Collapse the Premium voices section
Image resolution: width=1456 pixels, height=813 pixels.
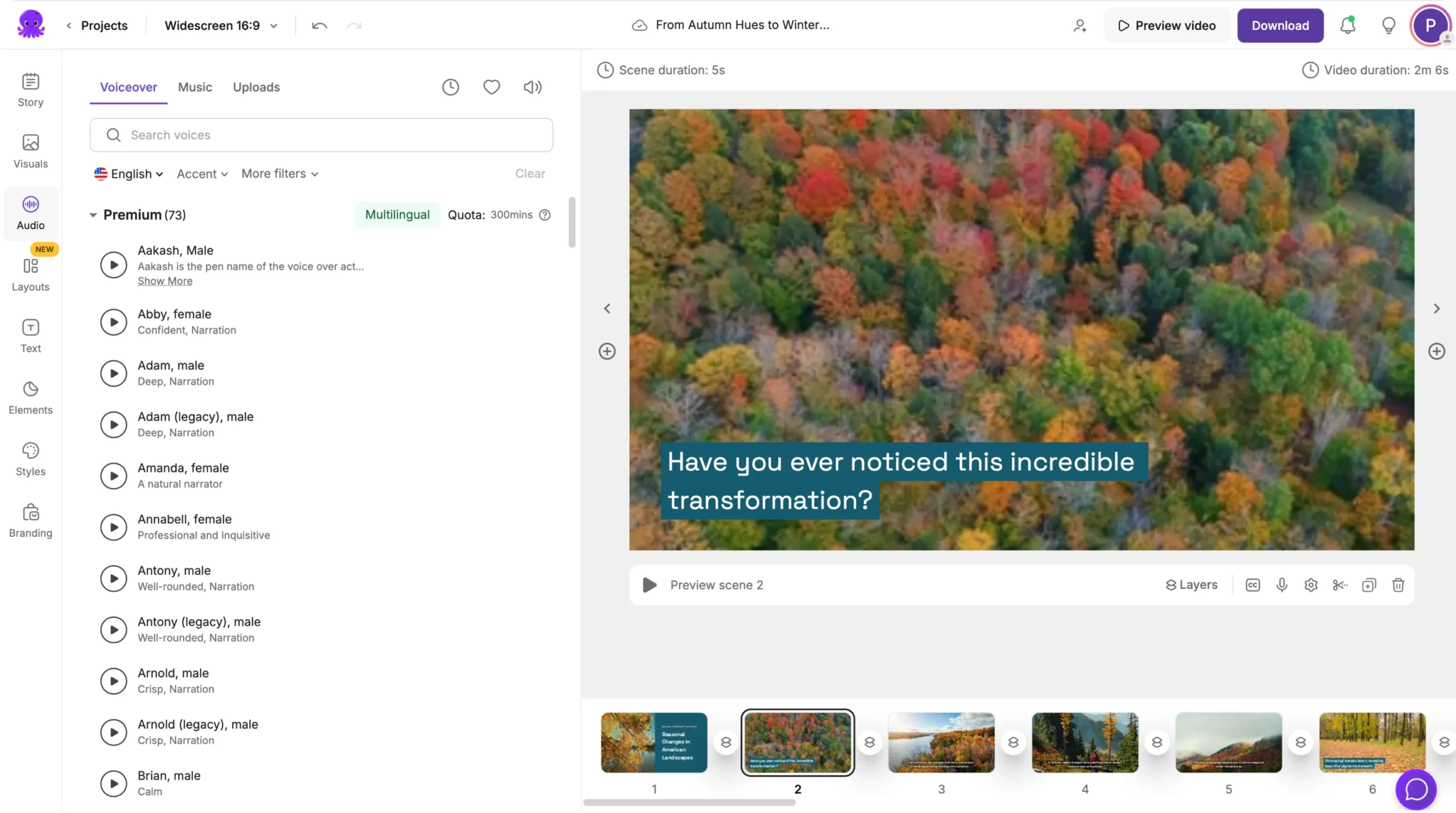(93, 215)
